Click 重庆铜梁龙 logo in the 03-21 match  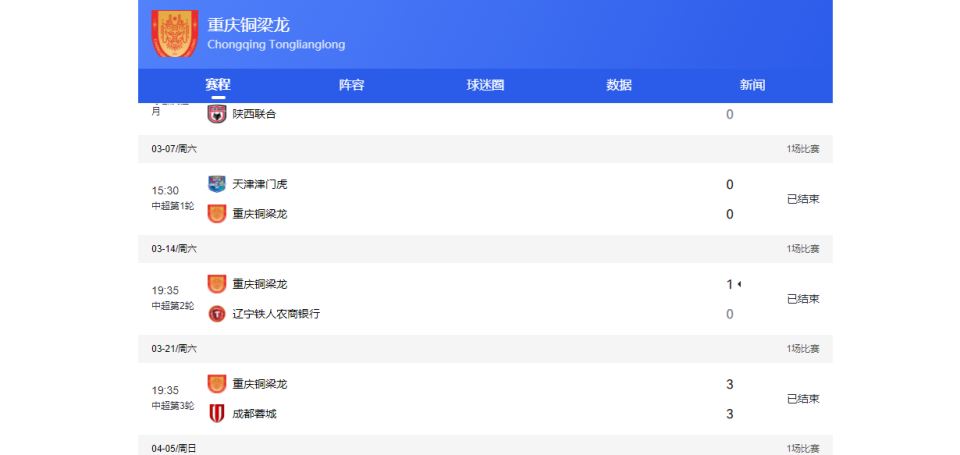tap(217, 384)
